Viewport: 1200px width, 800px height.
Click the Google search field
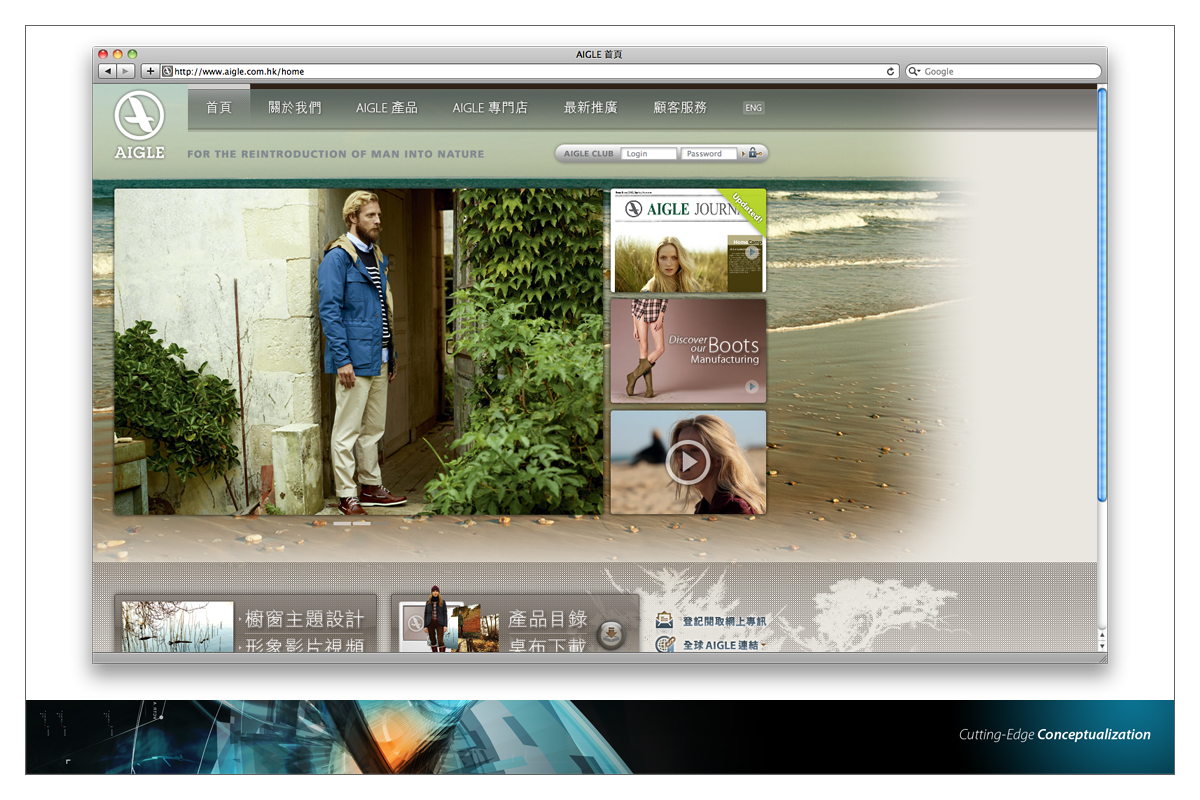click(1003, 72)
